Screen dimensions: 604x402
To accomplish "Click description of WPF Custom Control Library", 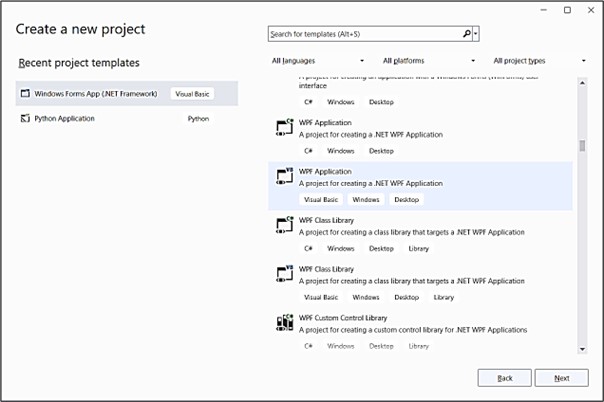I will 413,330.
